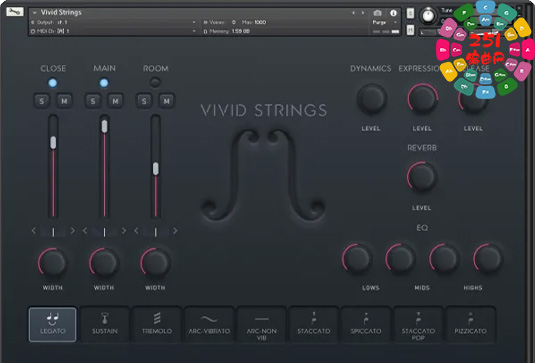Select the Legato articulation

[x=53, y=324]
